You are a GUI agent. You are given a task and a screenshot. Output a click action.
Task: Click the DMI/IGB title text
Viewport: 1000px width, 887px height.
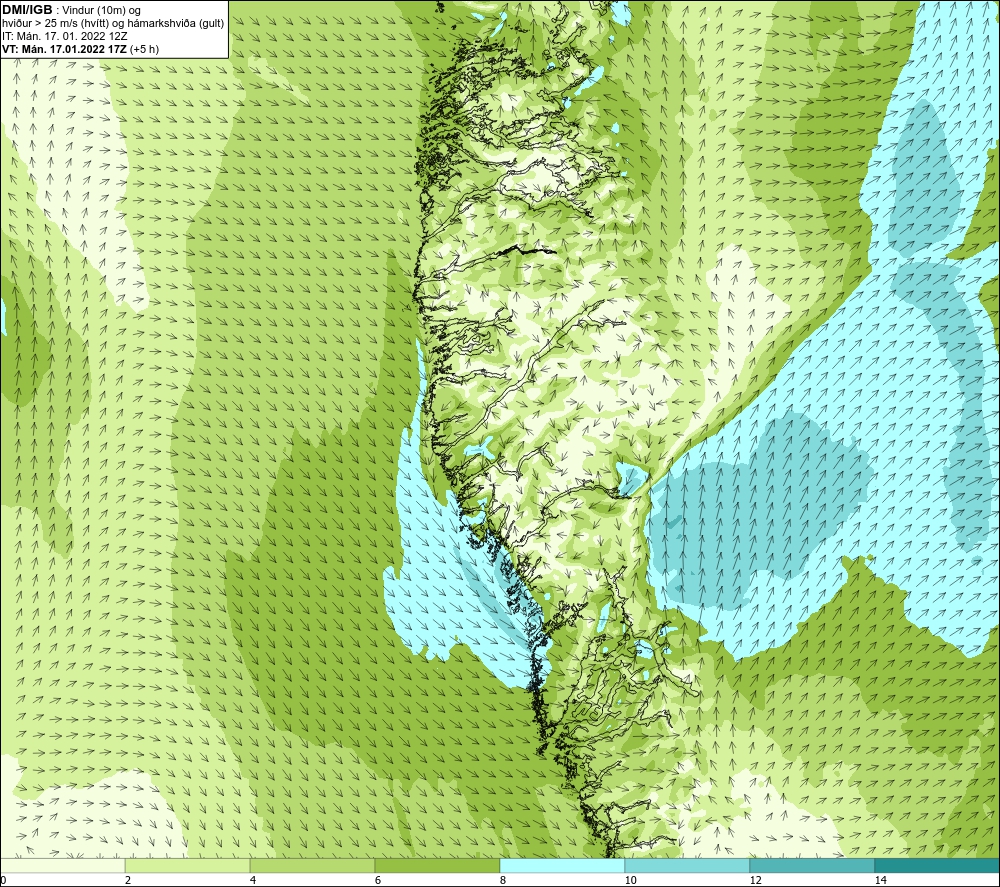[27, 10]
